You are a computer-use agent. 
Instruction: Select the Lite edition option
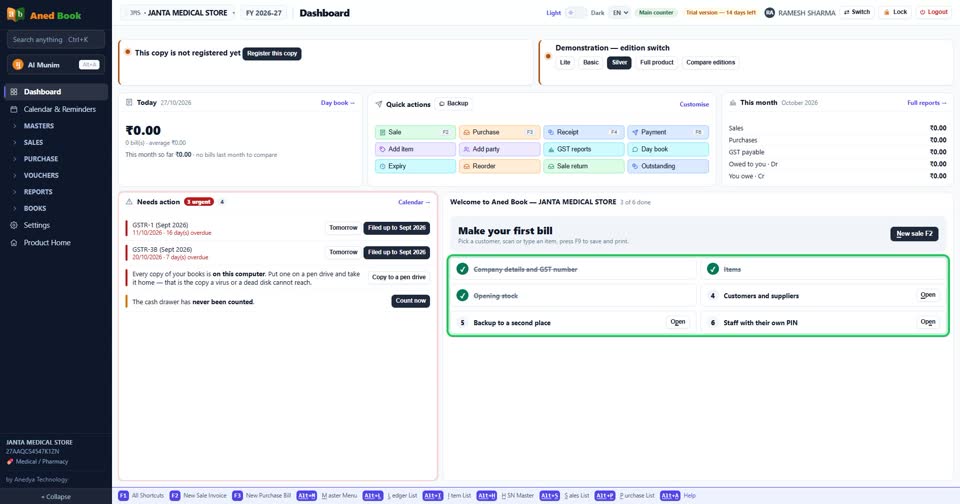[565, 62]
